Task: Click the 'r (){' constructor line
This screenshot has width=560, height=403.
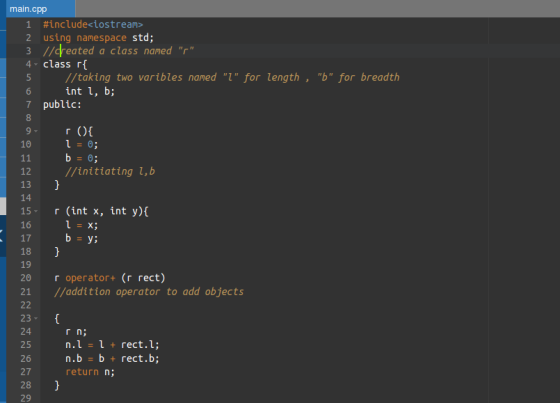Action: coord(79,131)
